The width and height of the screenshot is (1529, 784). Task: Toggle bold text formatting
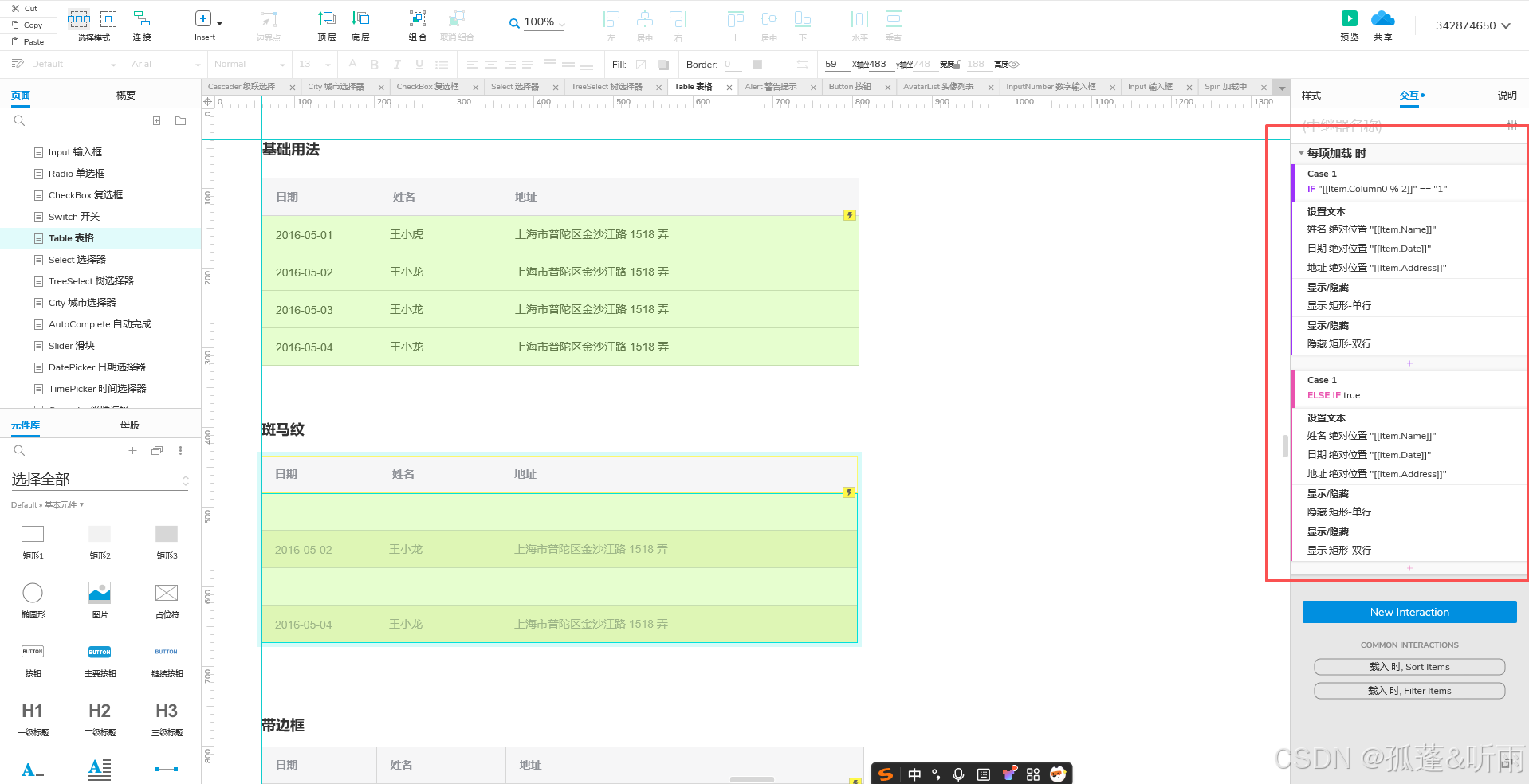tap(374, 64)
